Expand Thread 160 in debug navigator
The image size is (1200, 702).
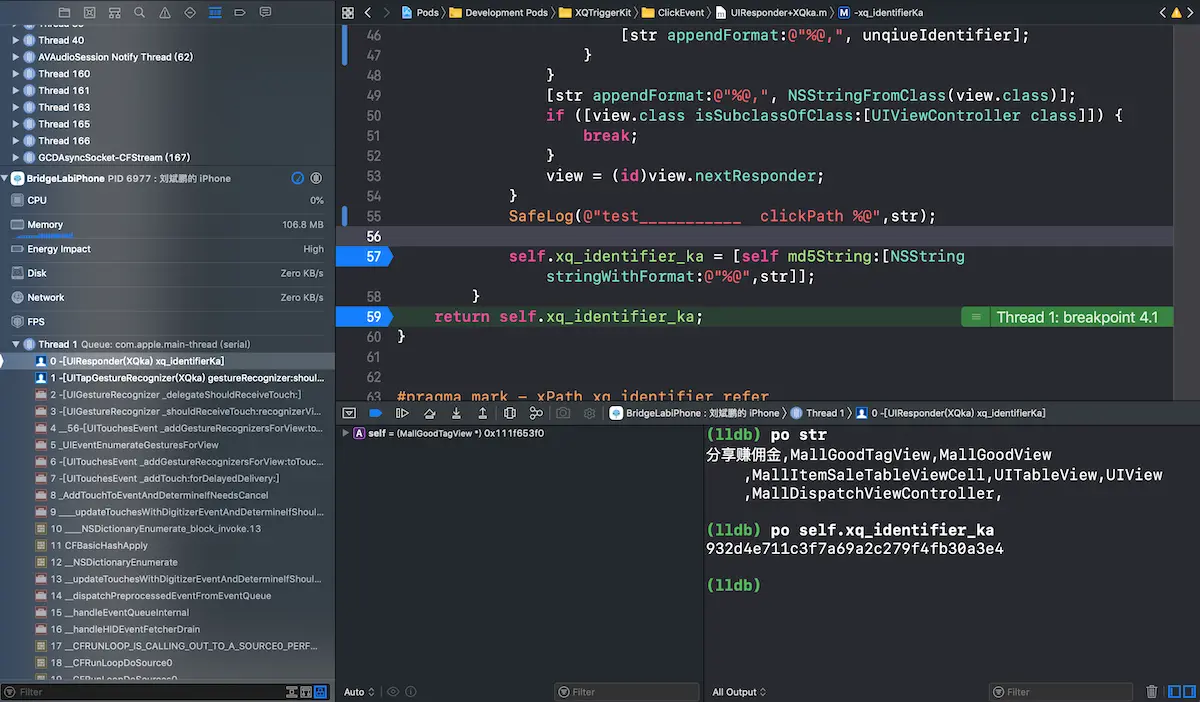pos(16,74)
